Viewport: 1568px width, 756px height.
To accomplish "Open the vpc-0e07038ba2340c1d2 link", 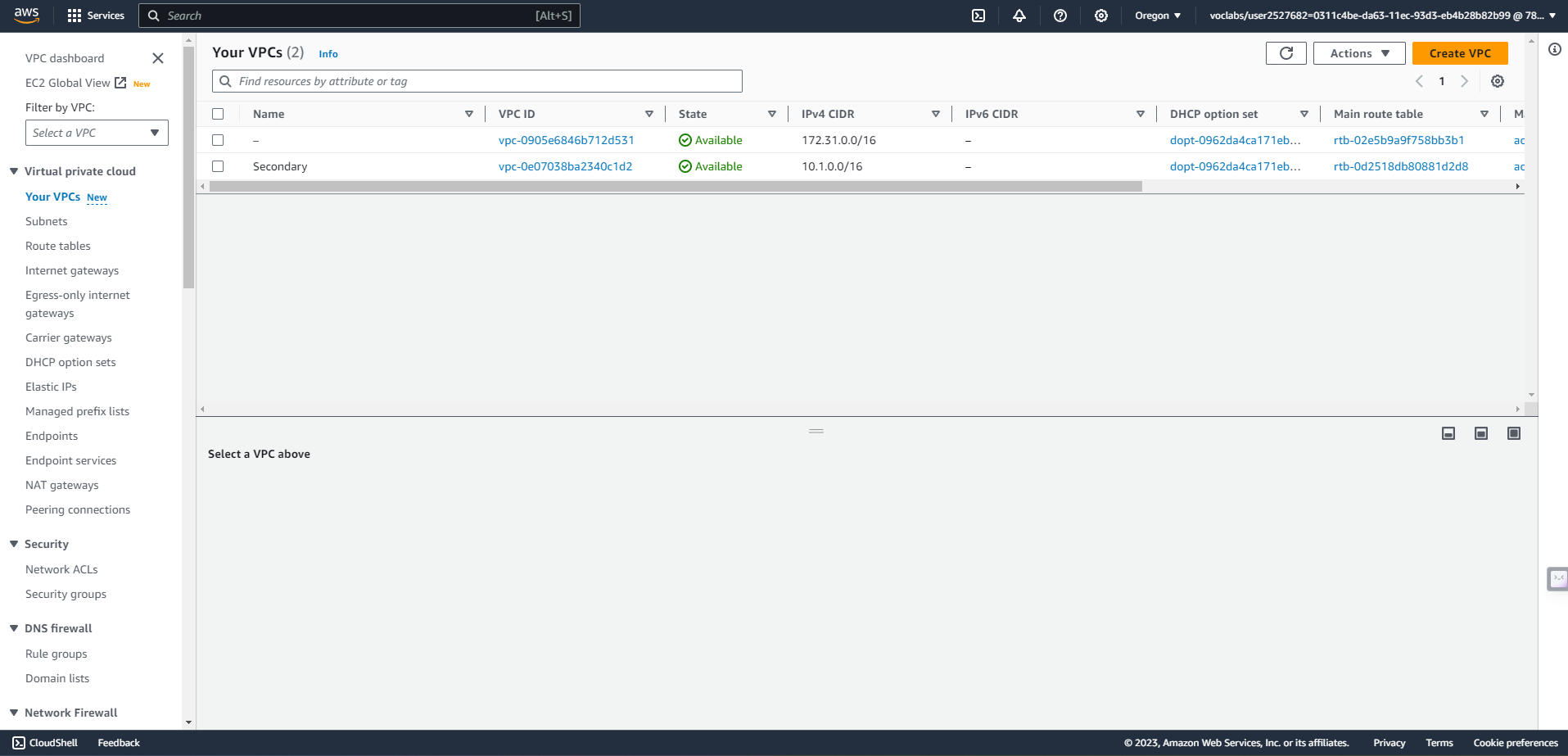I will [x=565, y=166].
